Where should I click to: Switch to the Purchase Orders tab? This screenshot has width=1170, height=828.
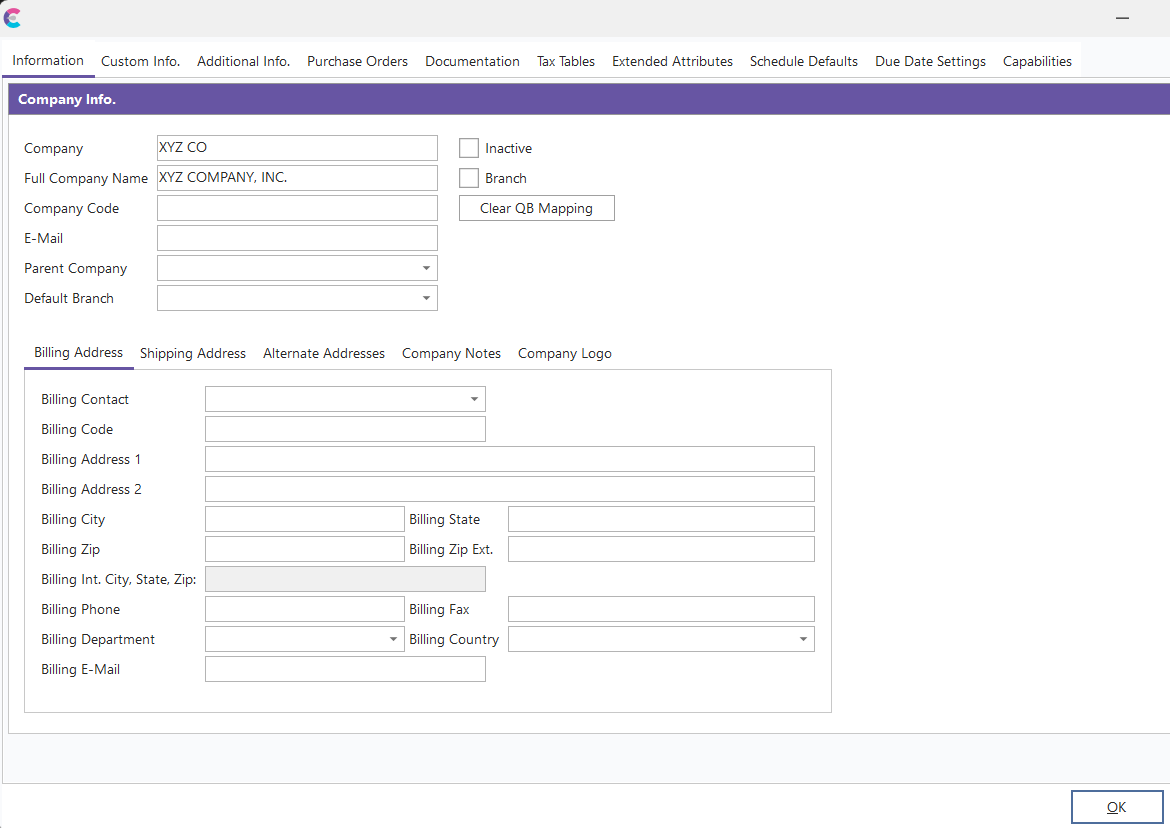pos(357,61)
